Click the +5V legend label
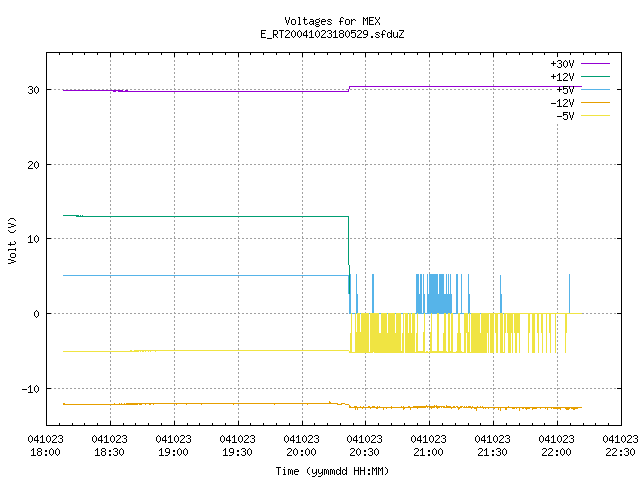The width and height of the screenshot is (640, 480). pyautogui.click(x=565, y=90)
